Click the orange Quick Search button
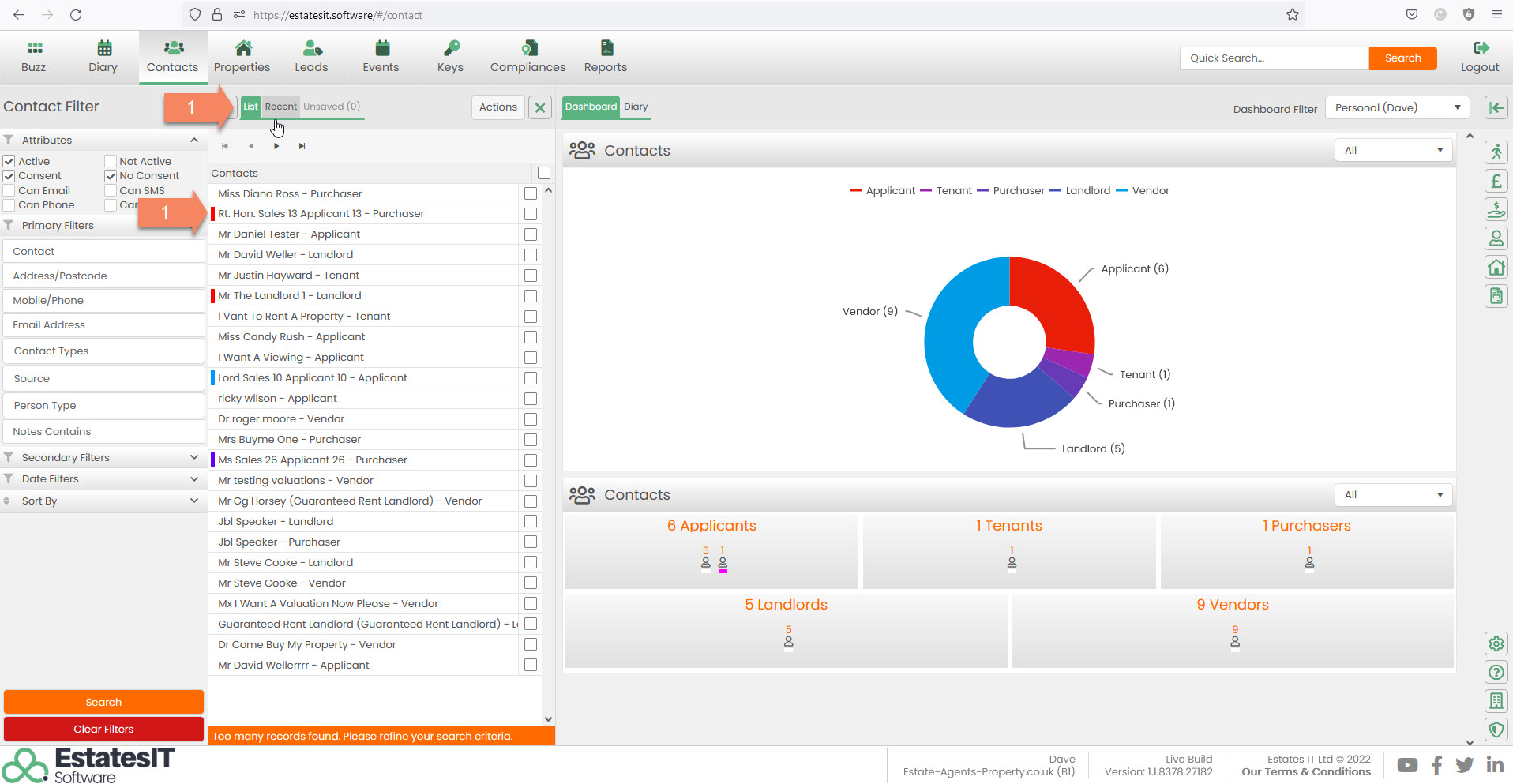The height and width of the screenshot is (784, 1513). tap(1402, 58)
